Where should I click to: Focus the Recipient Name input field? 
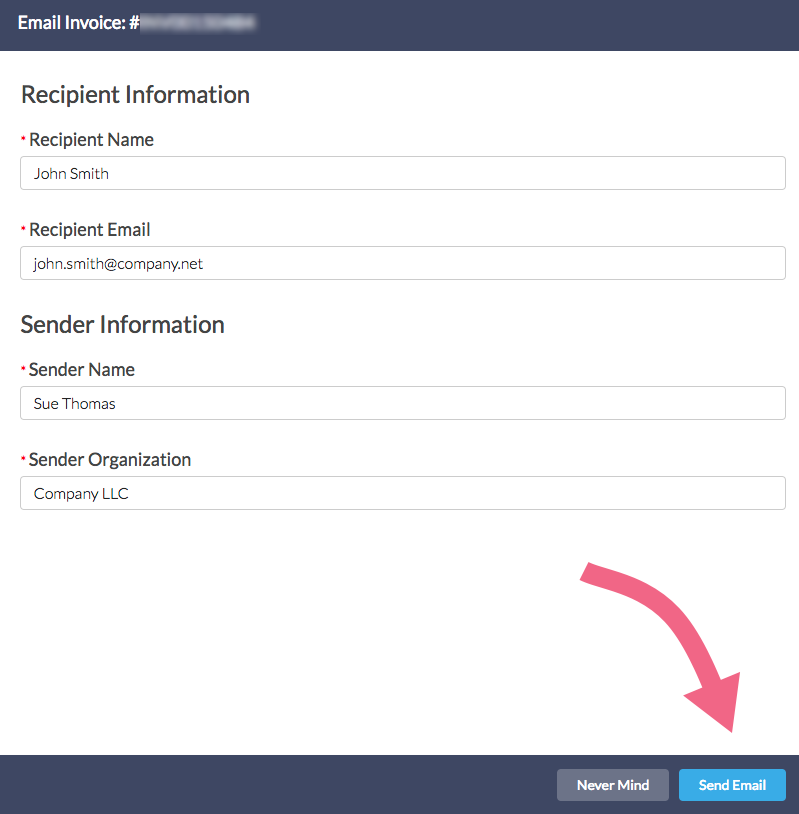pos(402,173)
